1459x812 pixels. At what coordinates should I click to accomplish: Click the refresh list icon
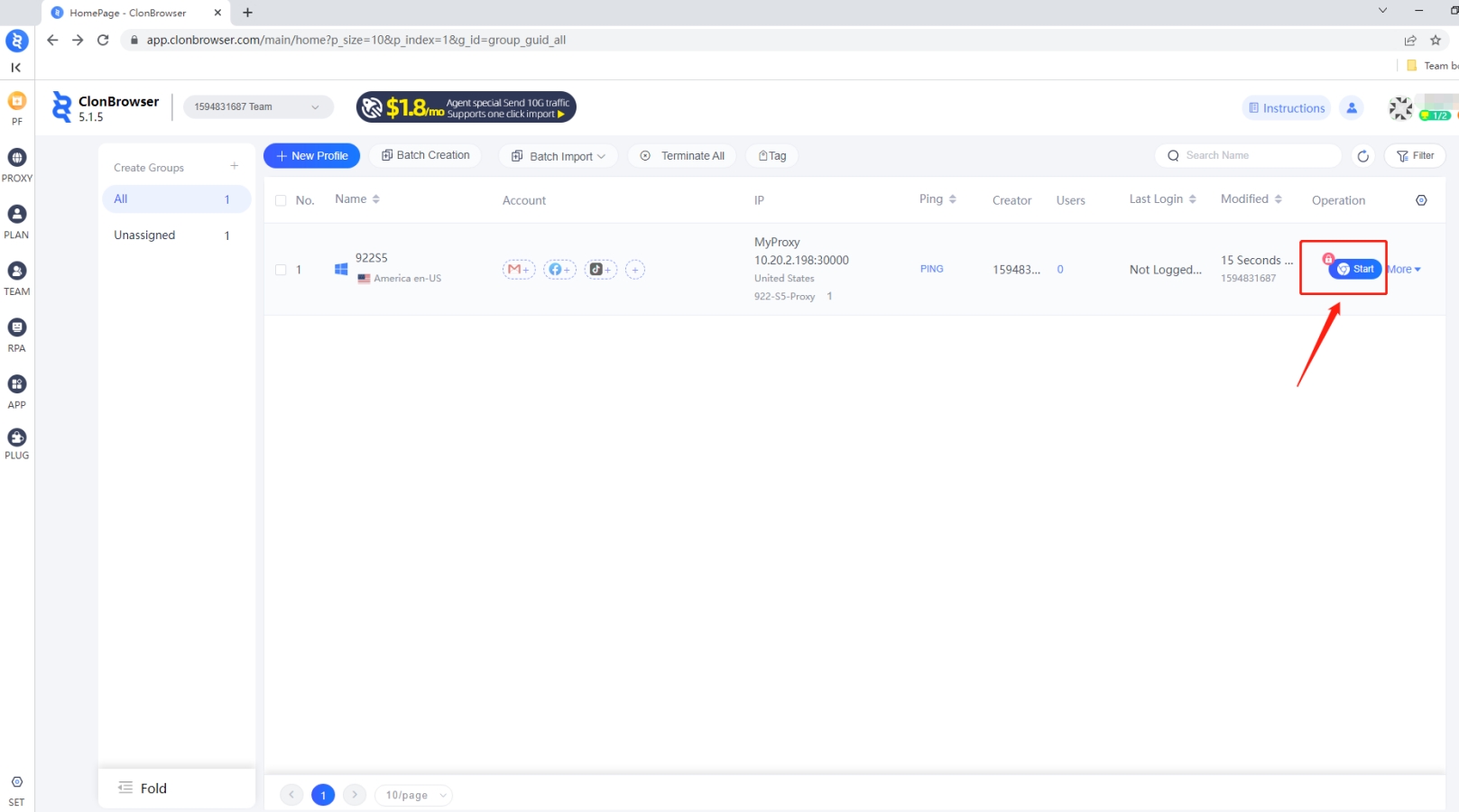point(1362,156)
